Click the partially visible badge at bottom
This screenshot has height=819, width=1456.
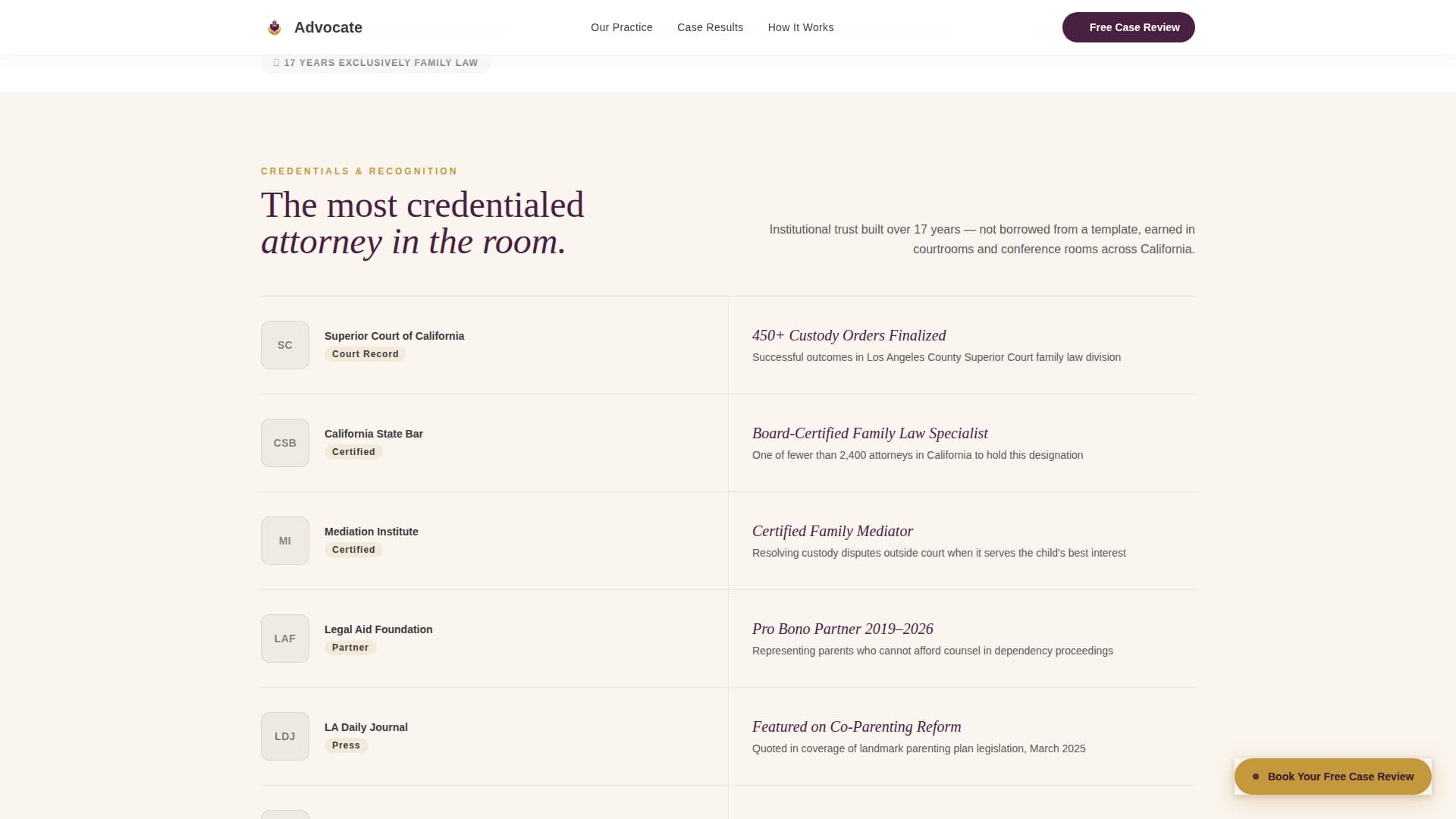pyautogui.click(x=284, y=813)
